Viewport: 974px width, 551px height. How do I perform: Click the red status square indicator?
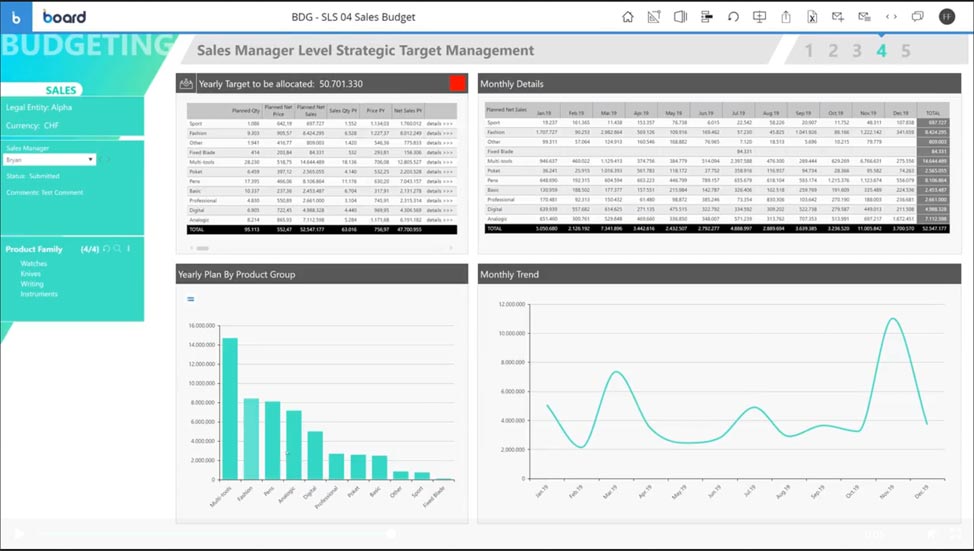(x=457, y=83)
